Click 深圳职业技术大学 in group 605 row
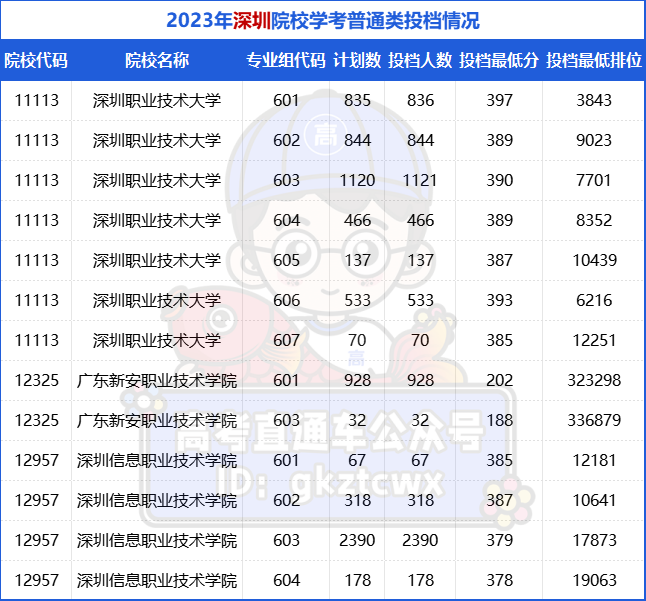This screenshot has height=601, width=646. pyautogui.click(x=157, y=260)
